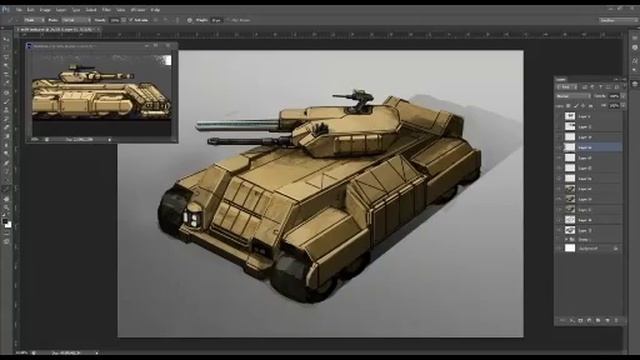Click background color swatch
Screen dimensions: 640x360
click(x=8, y=225)
